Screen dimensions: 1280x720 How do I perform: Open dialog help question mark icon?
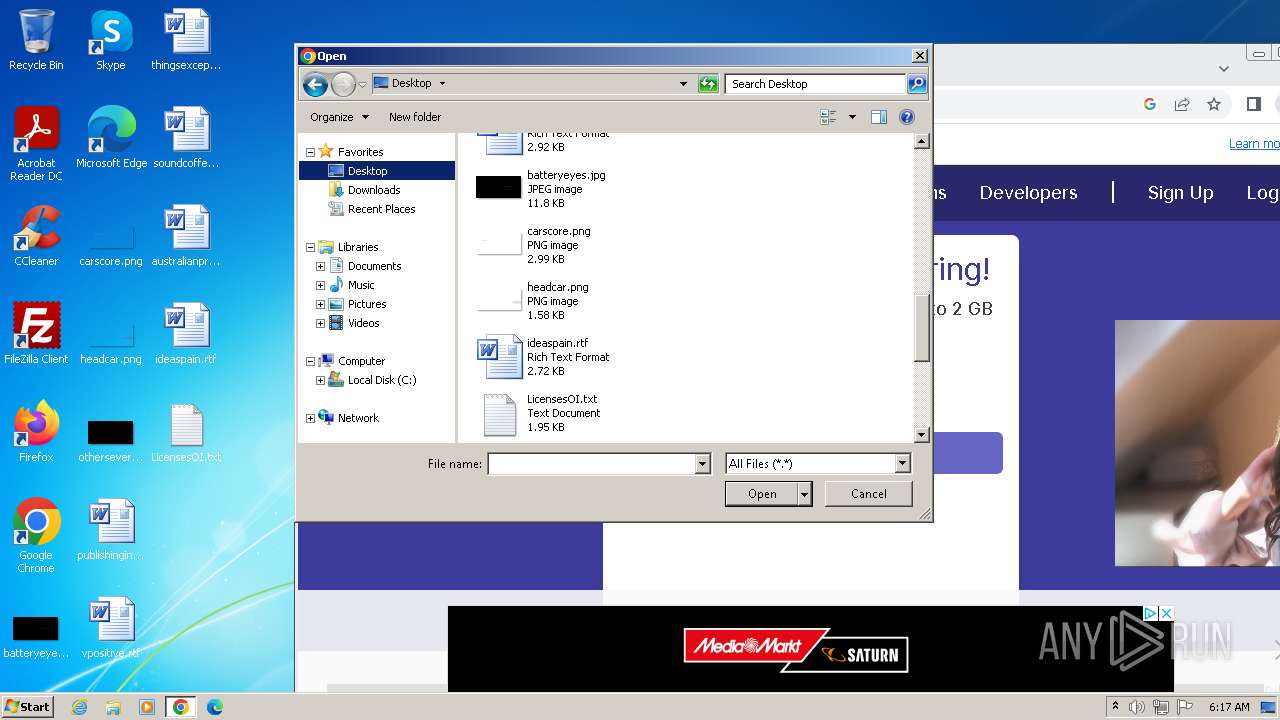[907, 117]
